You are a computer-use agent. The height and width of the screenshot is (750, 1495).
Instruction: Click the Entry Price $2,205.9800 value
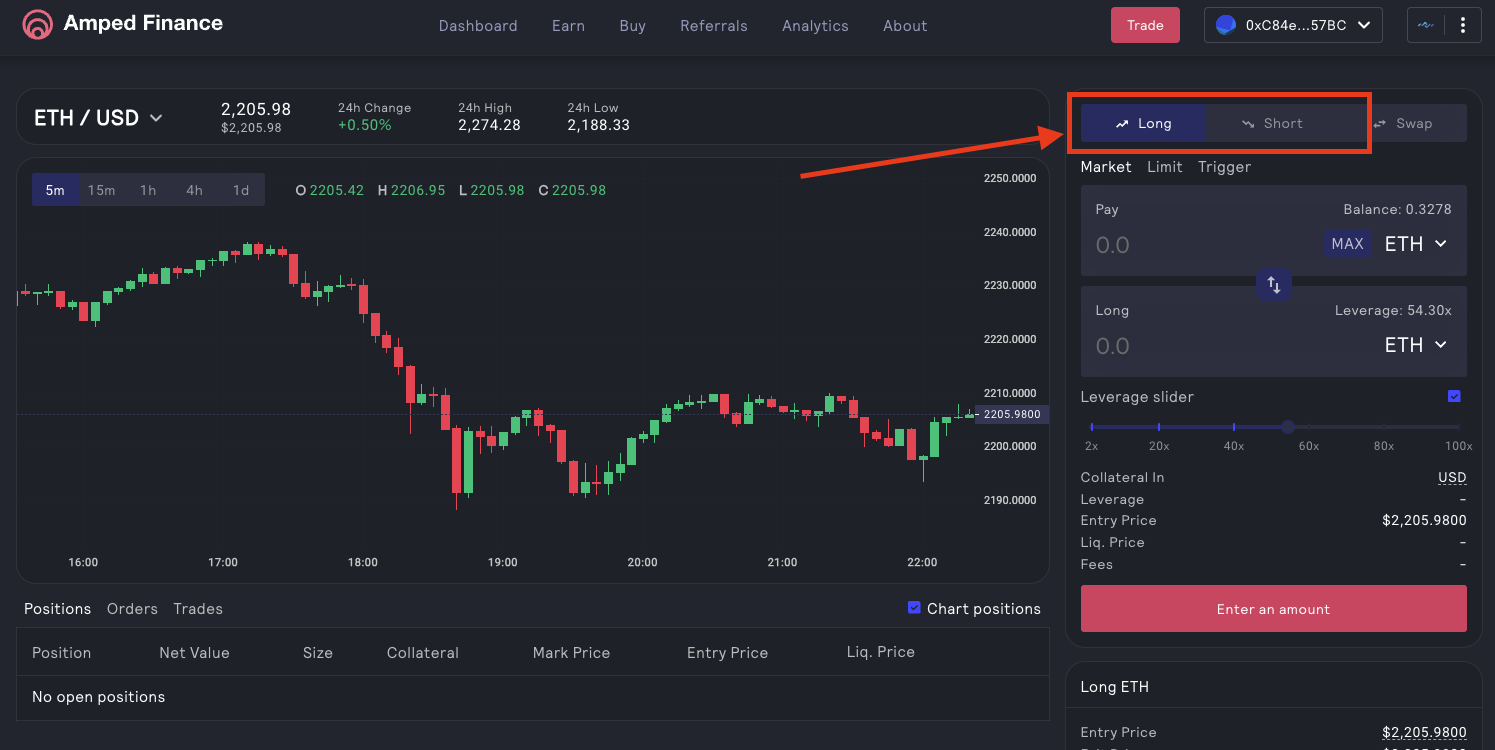[1424, 521]
